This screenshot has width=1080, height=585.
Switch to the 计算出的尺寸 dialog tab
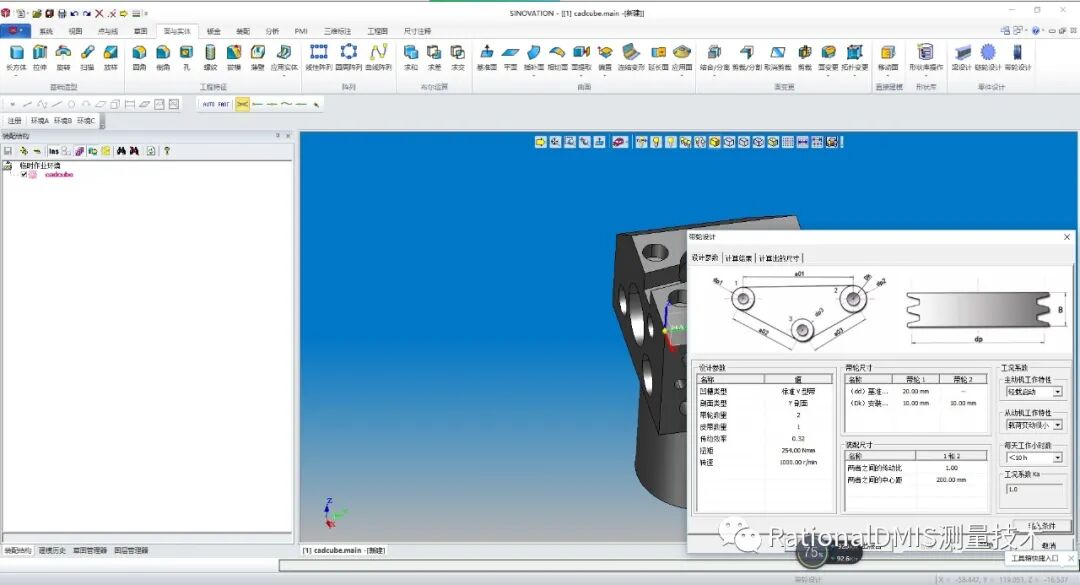(779, 258)
